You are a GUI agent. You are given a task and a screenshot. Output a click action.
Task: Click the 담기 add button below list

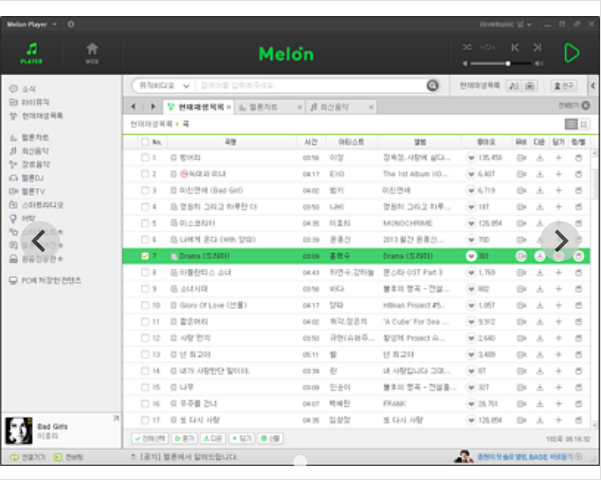[x=241, y=438]
